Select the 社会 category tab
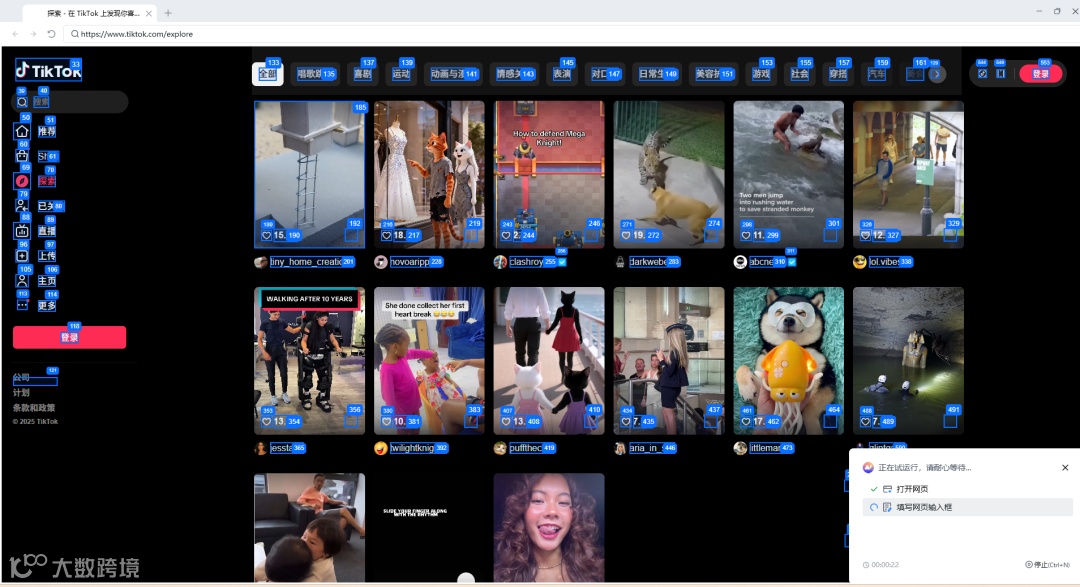This screenshot has width=1080, height=587. (800, 74)
